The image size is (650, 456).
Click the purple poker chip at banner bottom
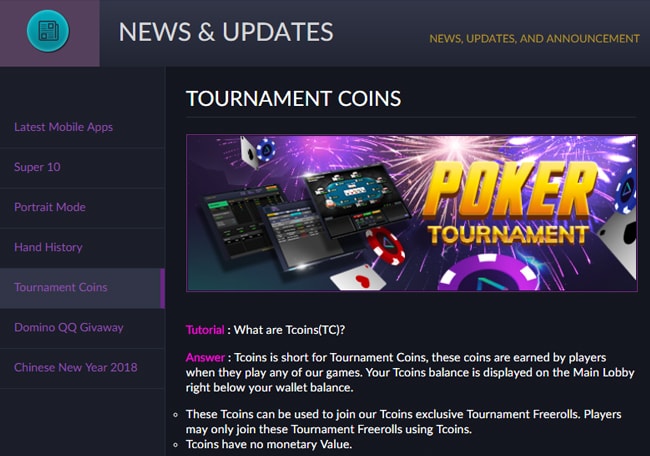click(490, 274)
